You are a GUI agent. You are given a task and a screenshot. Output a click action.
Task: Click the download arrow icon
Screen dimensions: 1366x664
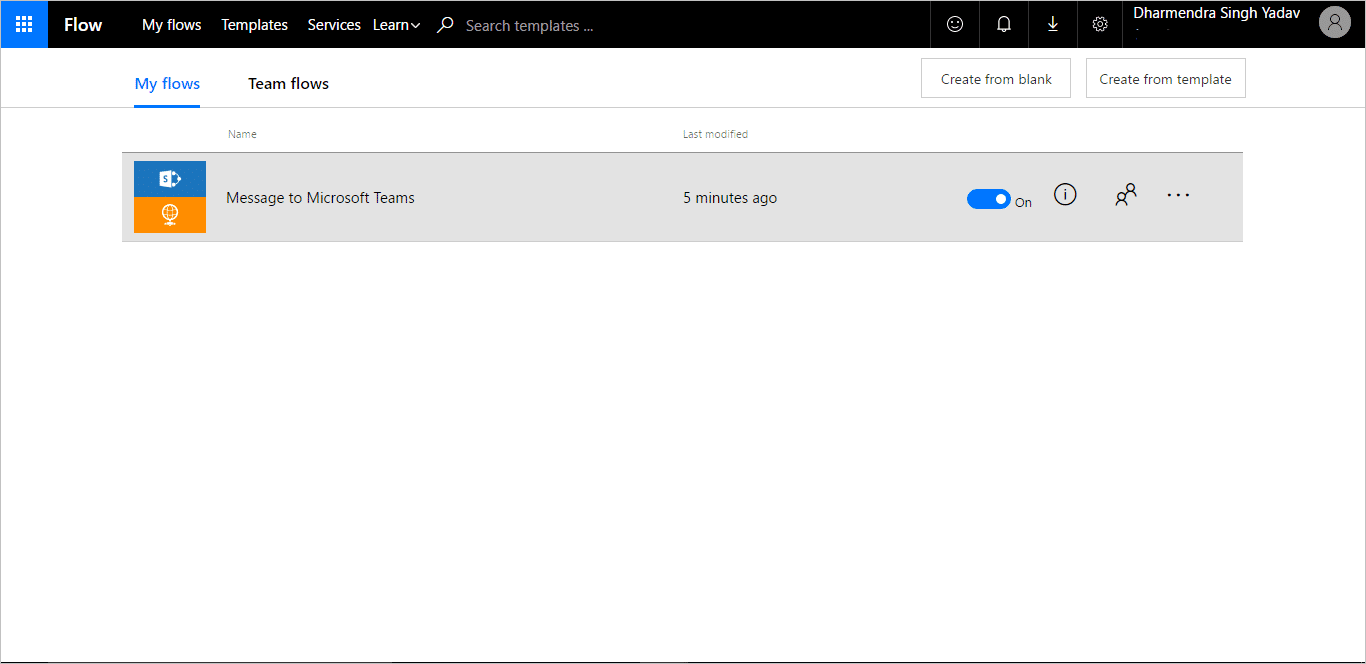pyautogui.click(x=1053, y=24)
